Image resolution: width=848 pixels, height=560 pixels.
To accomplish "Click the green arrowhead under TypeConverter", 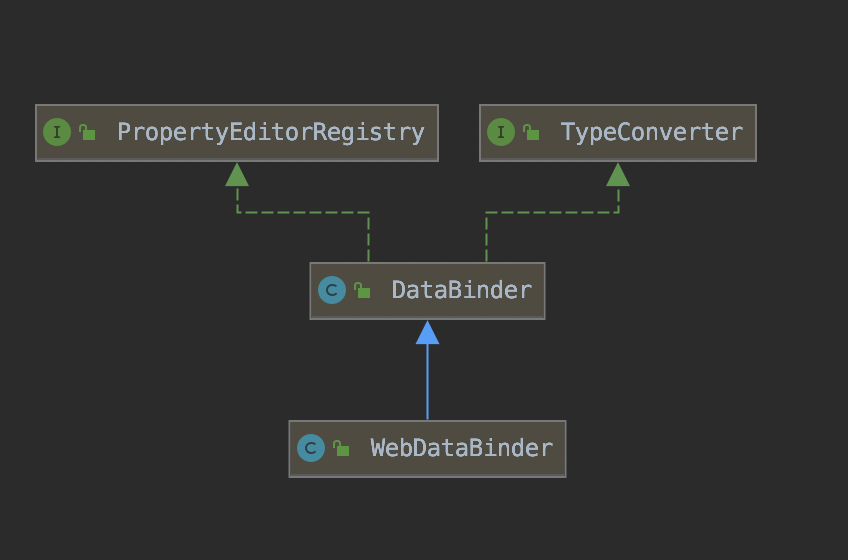I will [x=618, y=175].
